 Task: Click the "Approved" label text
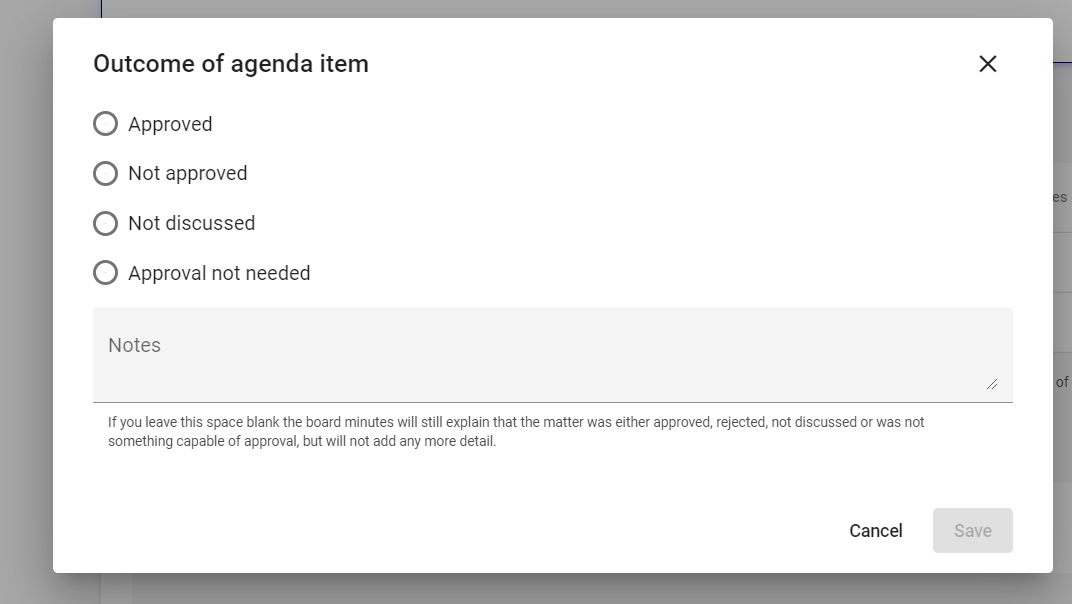170,124
